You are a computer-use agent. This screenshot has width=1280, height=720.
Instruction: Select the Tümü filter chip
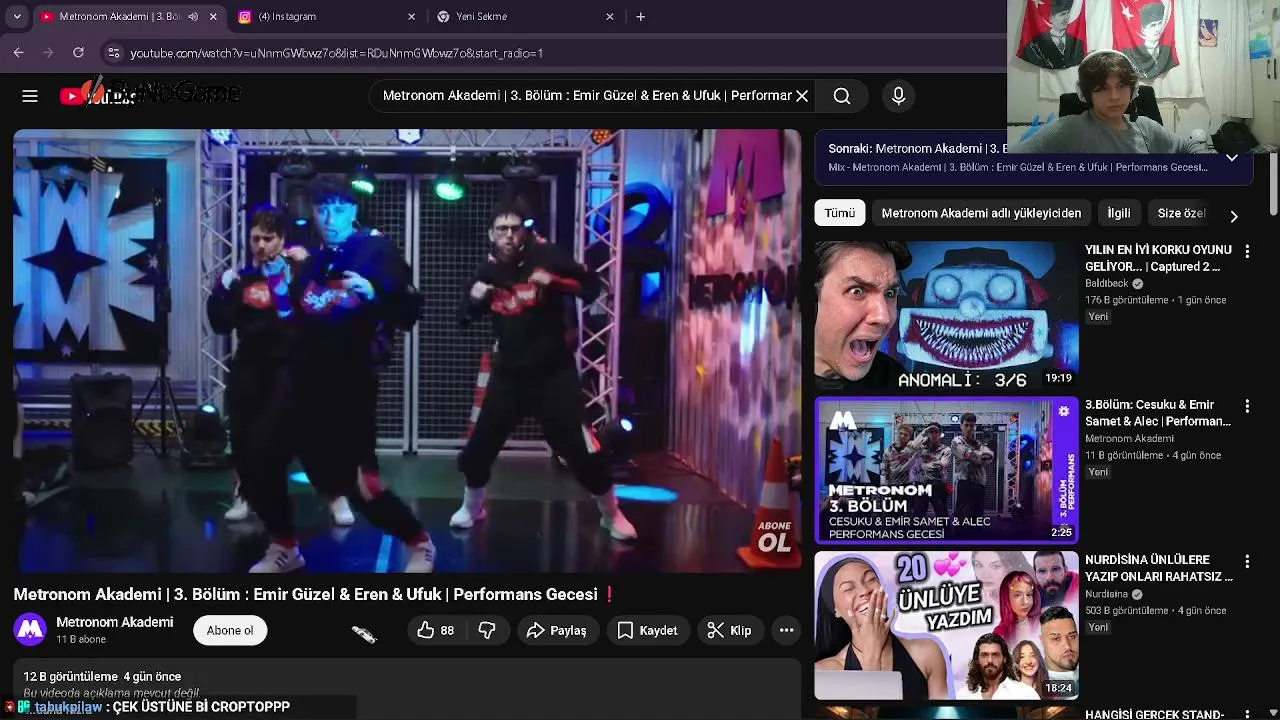coord(840,213)
